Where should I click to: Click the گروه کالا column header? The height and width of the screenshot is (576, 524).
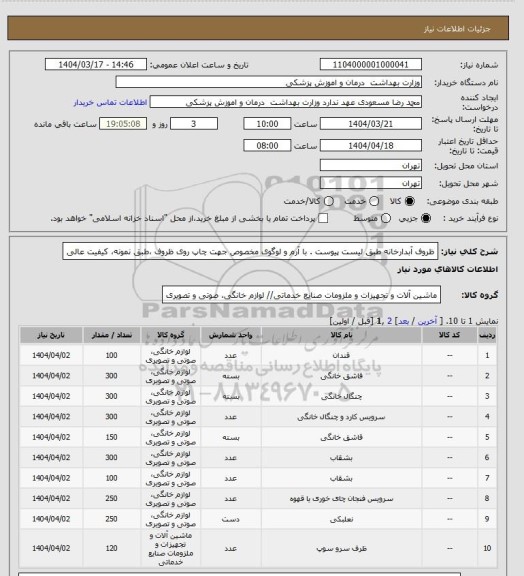tap(171, 335)
